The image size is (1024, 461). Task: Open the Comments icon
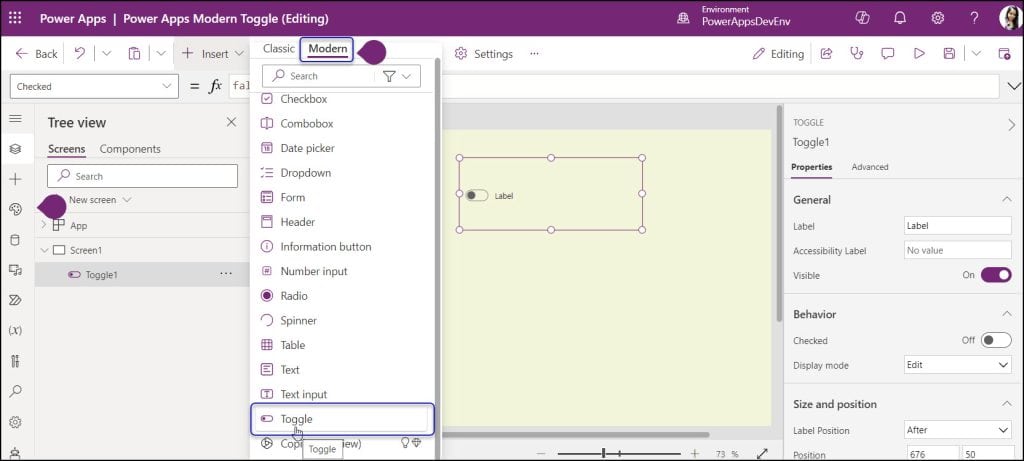pyautogui.click(x=888, y=54)
